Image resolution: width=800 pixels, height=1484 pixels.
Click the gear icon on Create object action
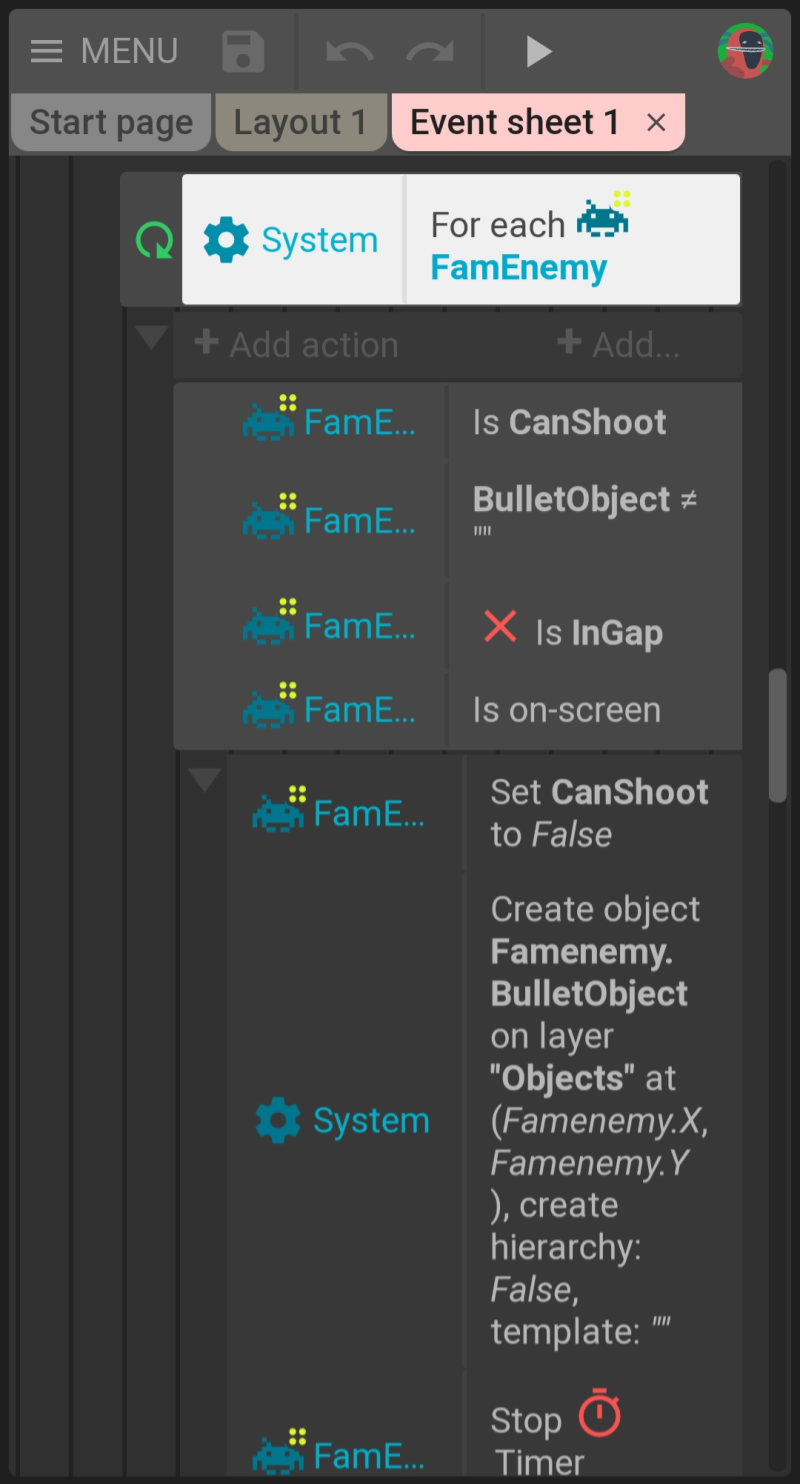tap(278, 1120)
